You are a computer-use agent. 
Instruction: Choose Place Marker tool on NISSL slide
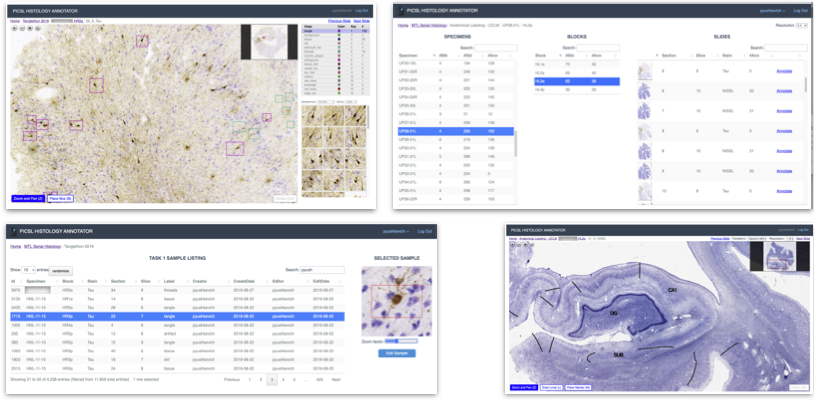pyautogui.click(x=578, y=388)
